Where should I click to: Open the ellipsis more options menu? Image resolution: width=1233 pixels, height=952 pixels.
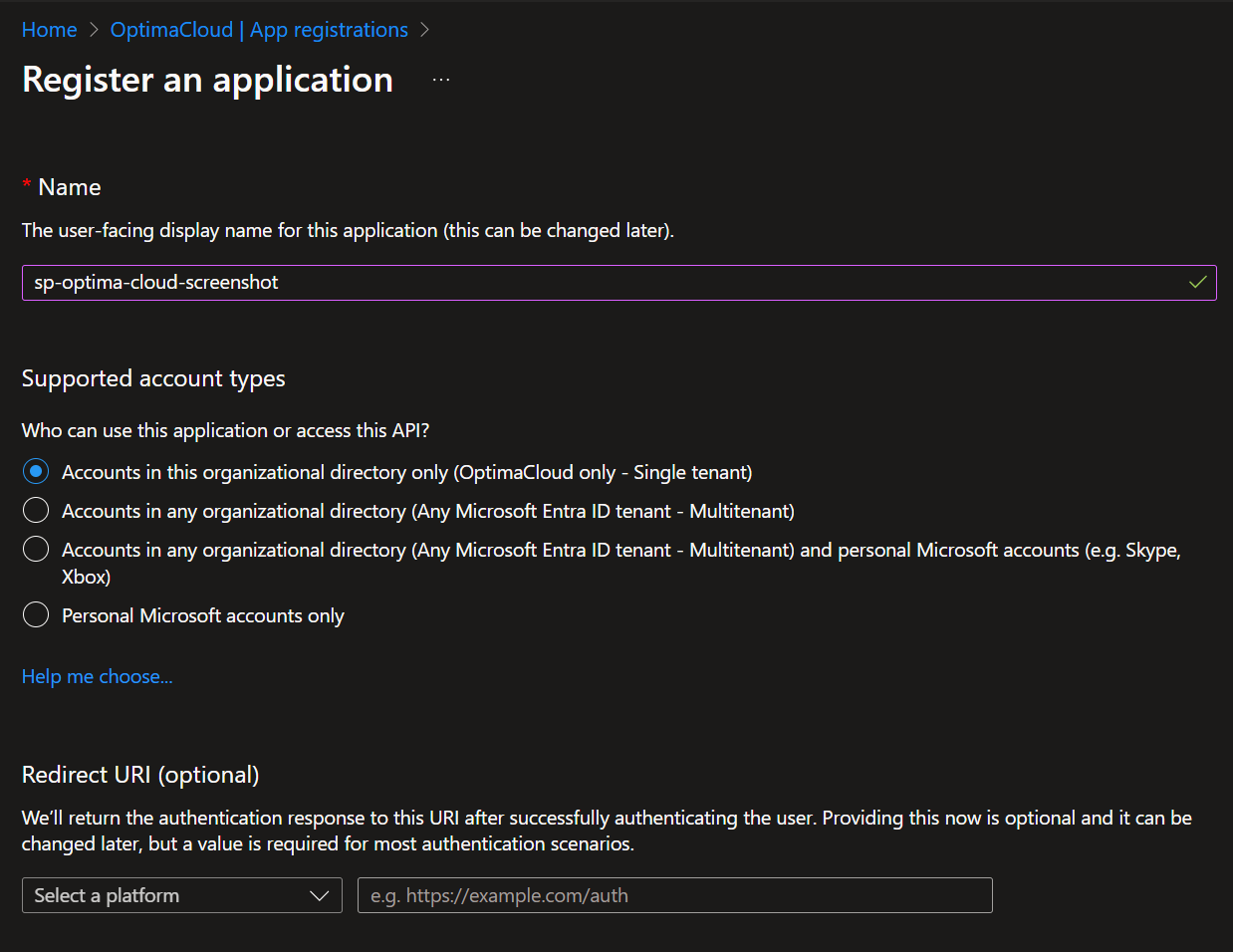tap(441, 80)
